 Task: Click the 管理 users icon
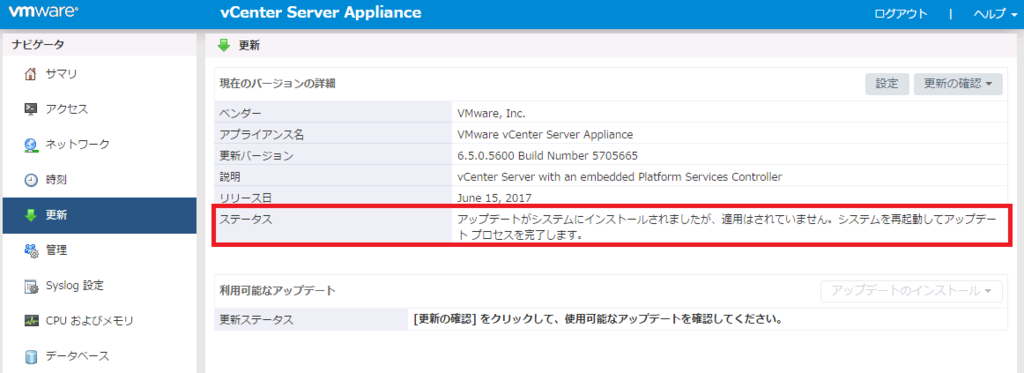[31, 250]
